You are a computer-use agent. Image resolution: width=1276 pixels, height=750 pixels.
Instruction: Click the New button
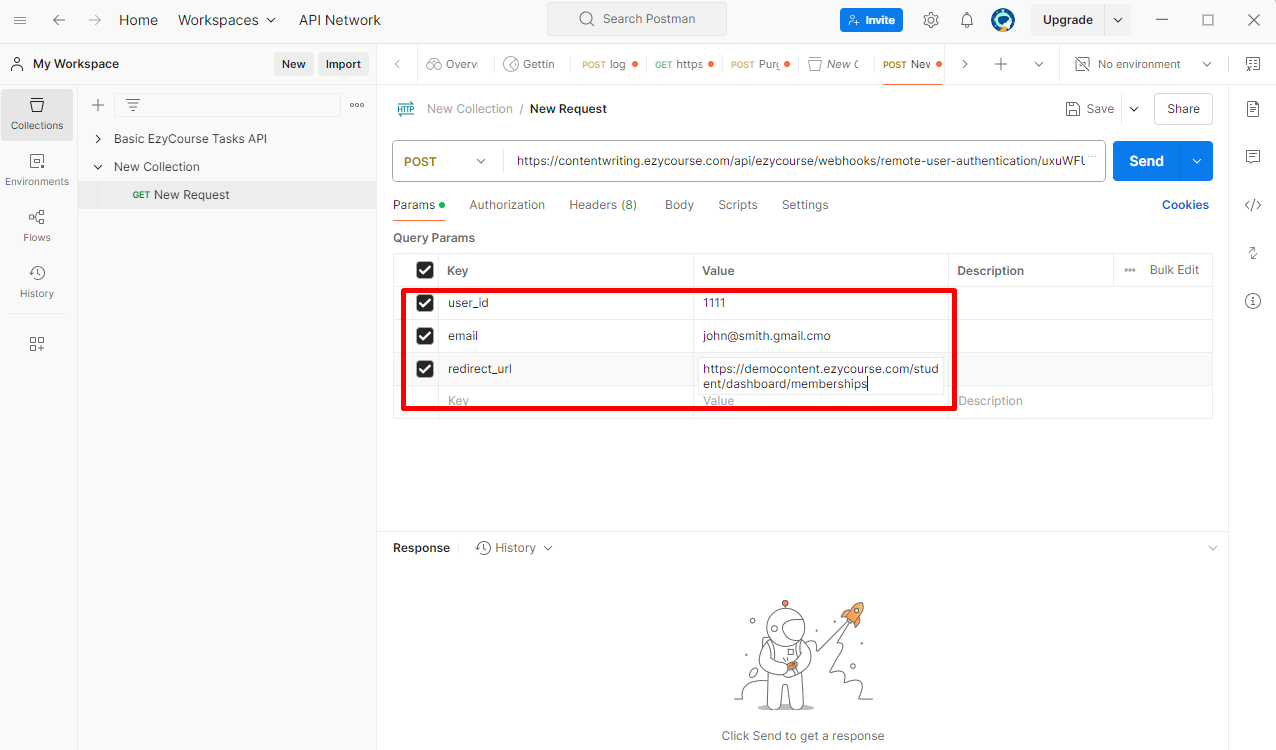(x=294, y=64)
